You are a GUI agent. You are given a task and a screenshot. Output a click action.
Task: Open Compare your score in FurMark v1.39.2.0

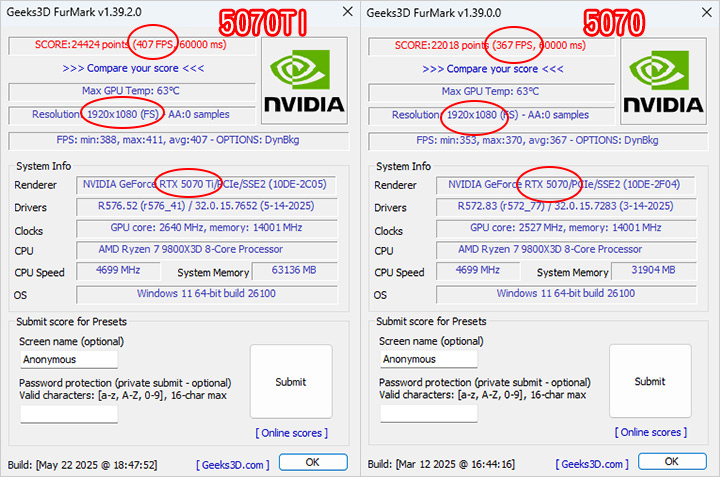(133, 68)
